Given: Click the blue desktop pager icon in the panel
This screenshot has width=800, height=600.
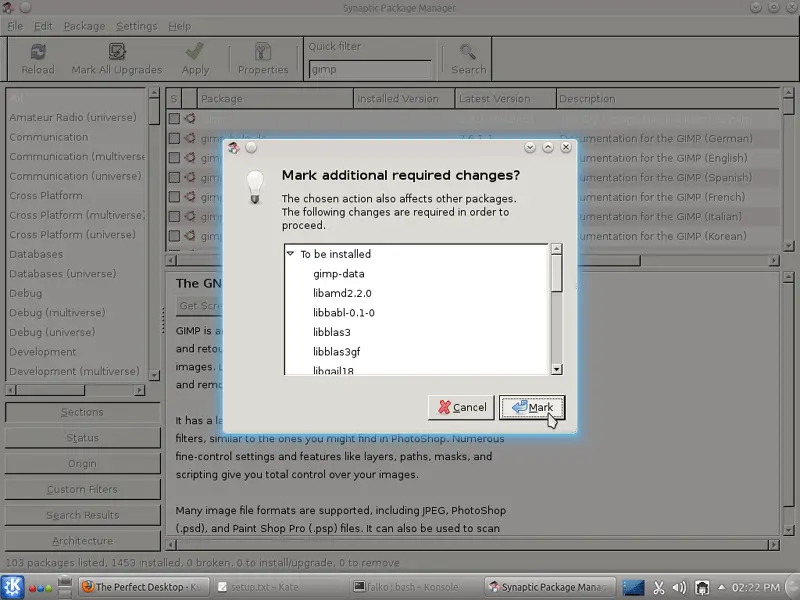Looking at the screenshot, I should [633, 587].
